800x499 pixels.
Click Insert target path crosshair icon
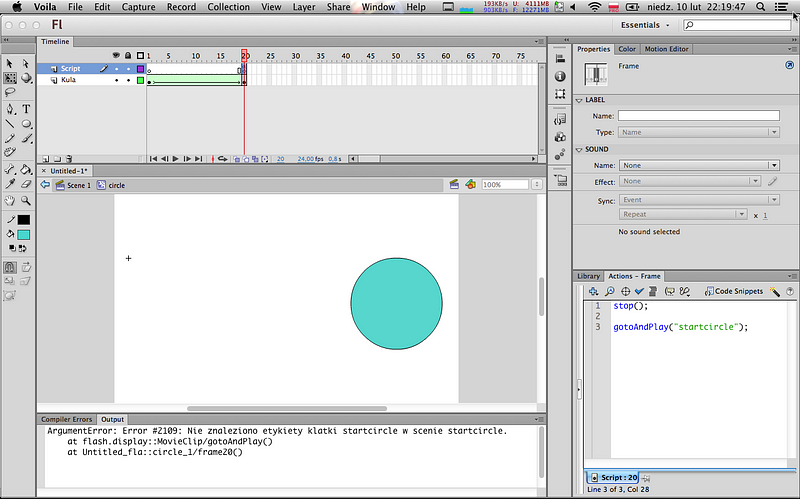(x=626, y=291)
